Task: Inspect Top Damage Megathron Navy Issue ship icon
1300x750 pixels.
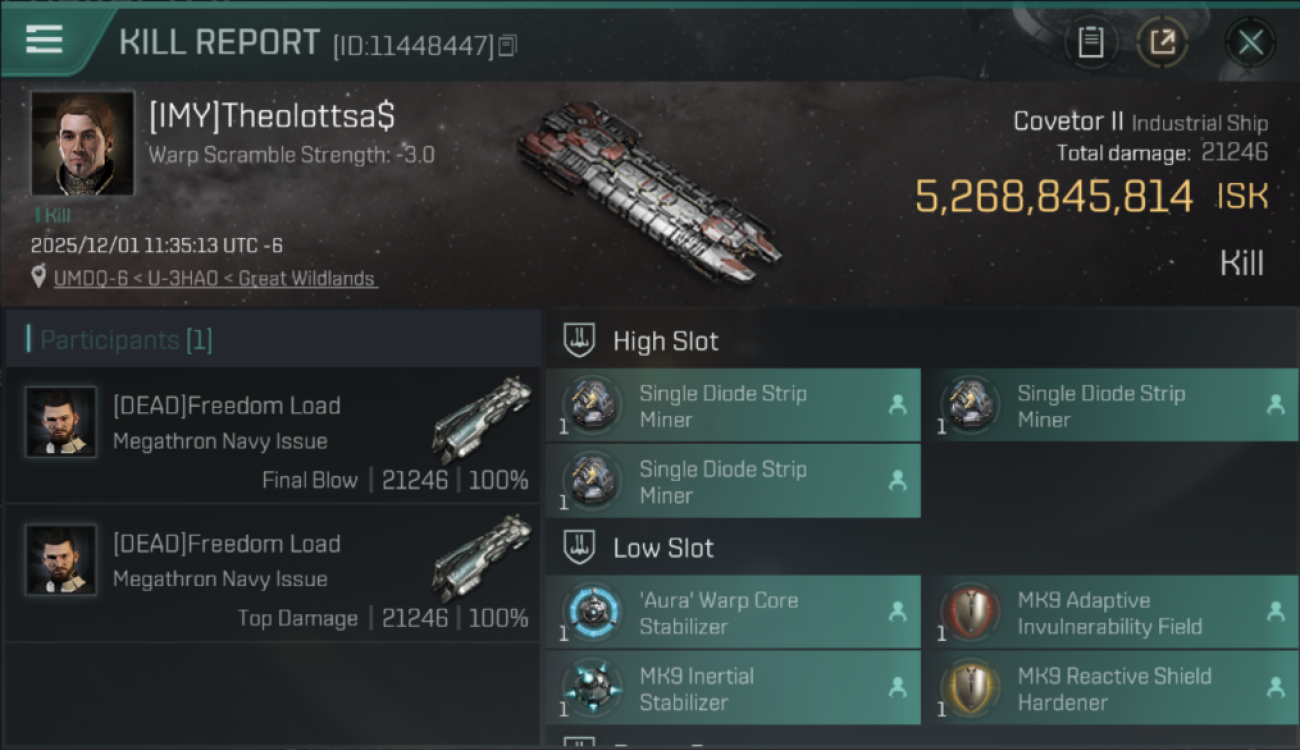Action: (481, 558)
